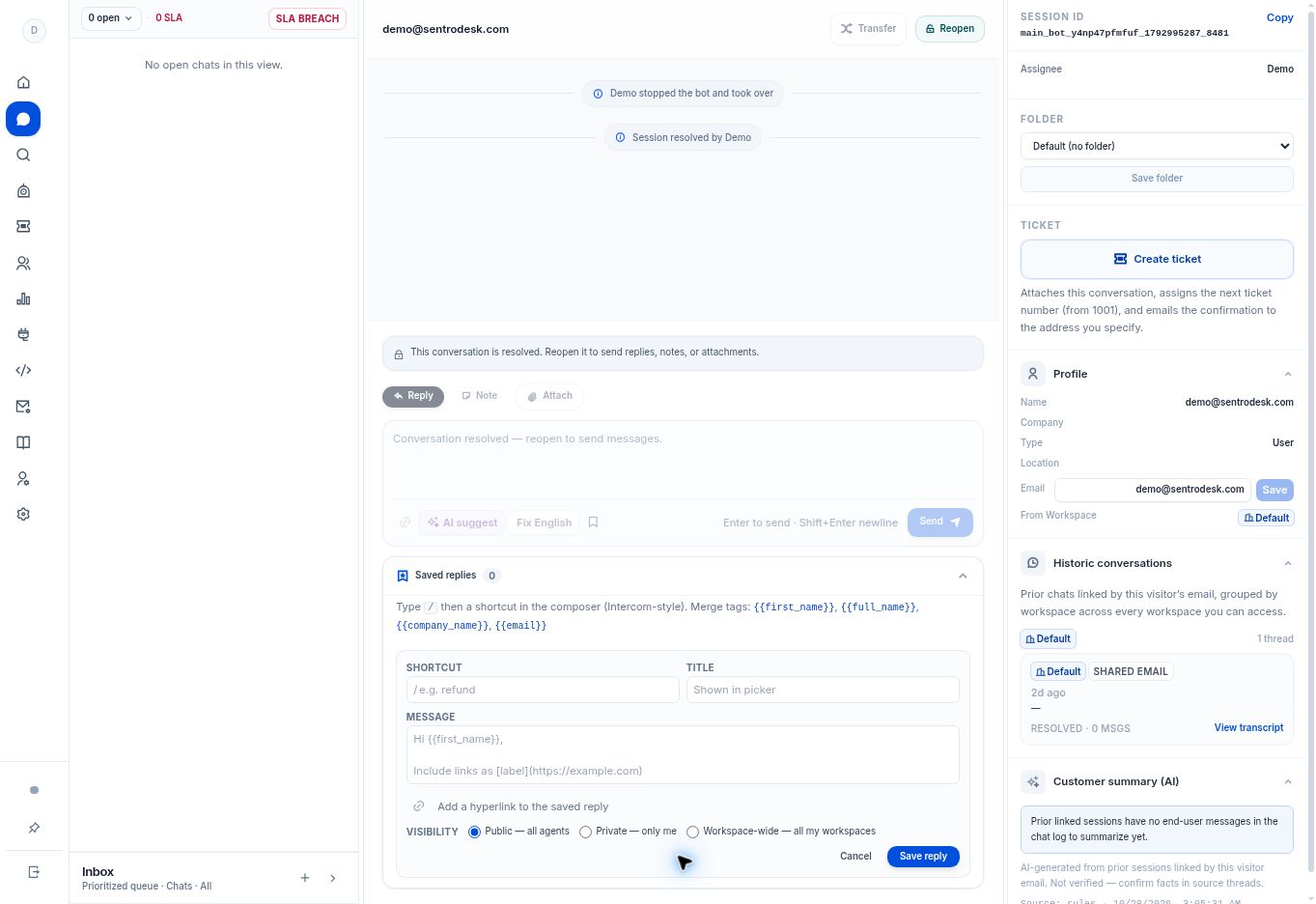
Task: Click the '0 SLA' counter
Action: click(x=169, y=18)
